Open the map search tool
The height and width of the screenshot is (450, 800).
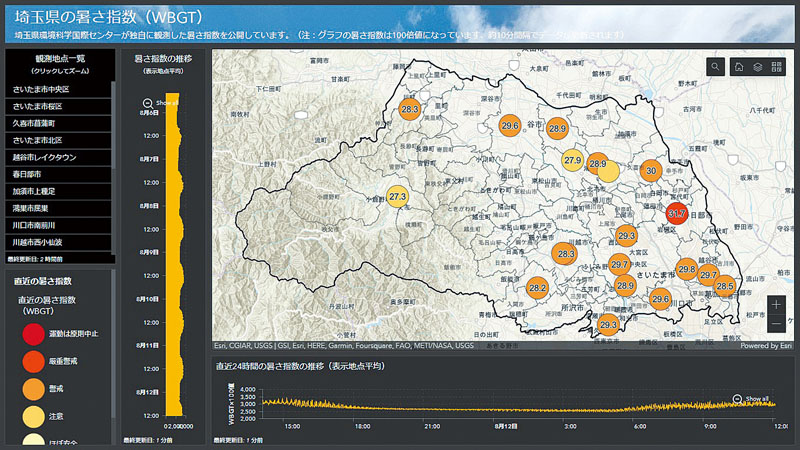[716, 67]
